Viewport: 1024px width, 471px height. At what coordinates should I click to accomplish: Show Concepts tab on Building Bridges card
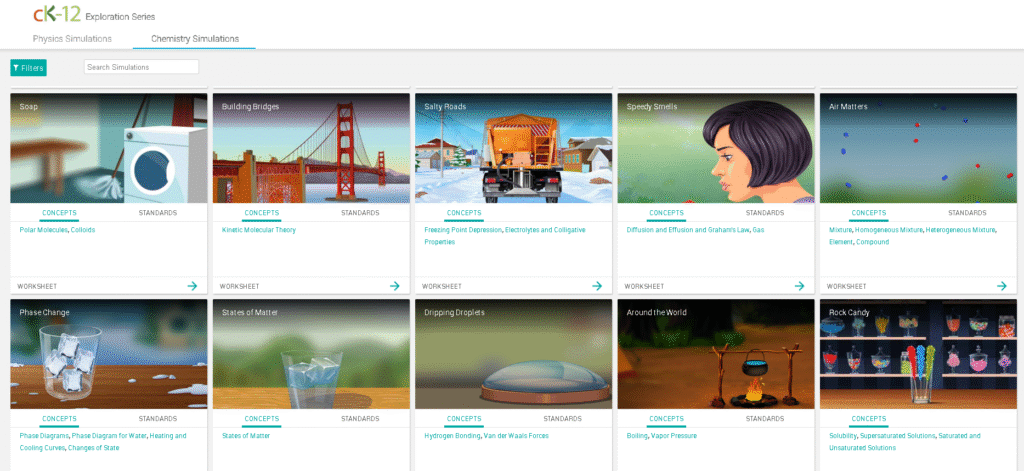(x=262, y=213)
